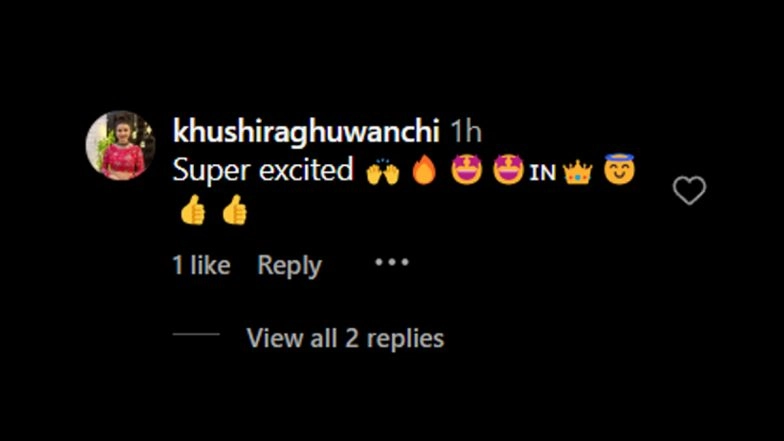This screenshot has height=441, width=784.
Task: Reply to khushiraghuwanchi's comment
Action: 290,265
